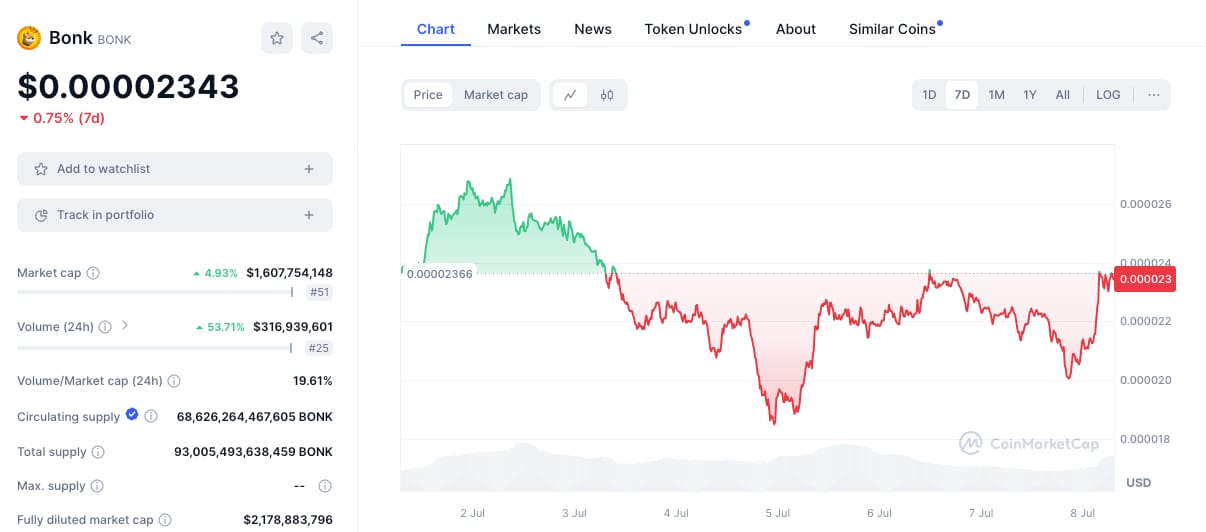Open the Markets tab
This screenshot has height=532, width=1206.
click(514, 29)
